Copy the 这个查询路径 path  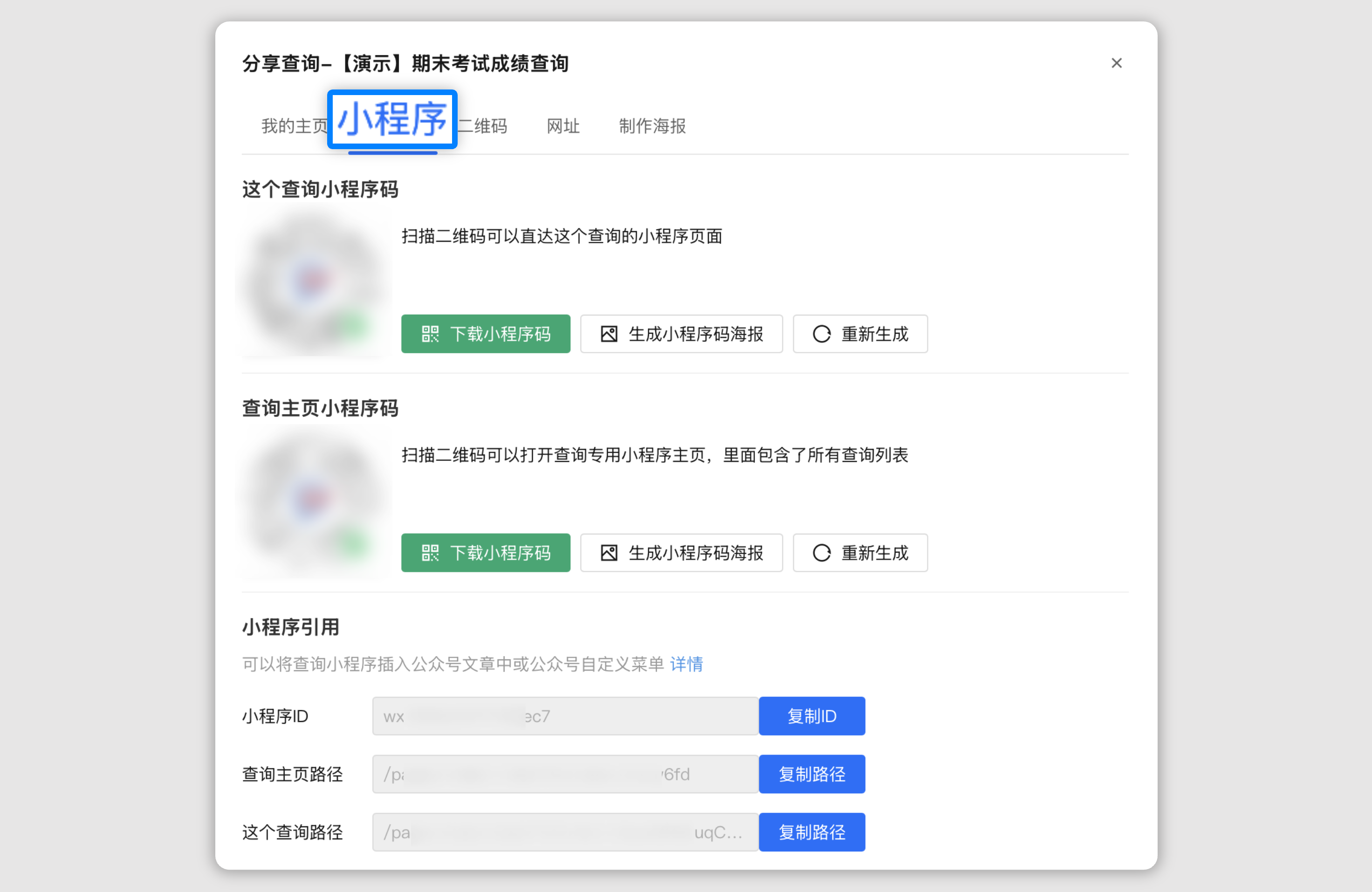(x=812, y=832)
